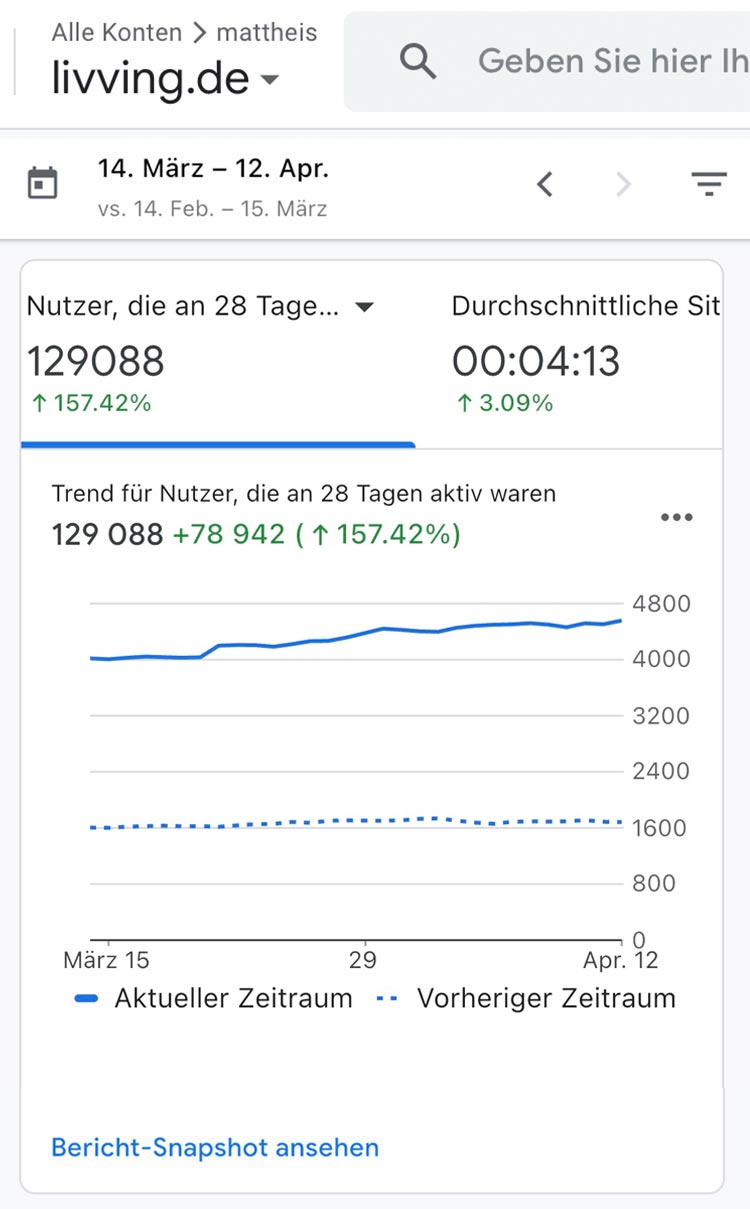Click the 'März 15' axis label
The height and width of the screenshot is (1209, 750).
click(106, 960)
